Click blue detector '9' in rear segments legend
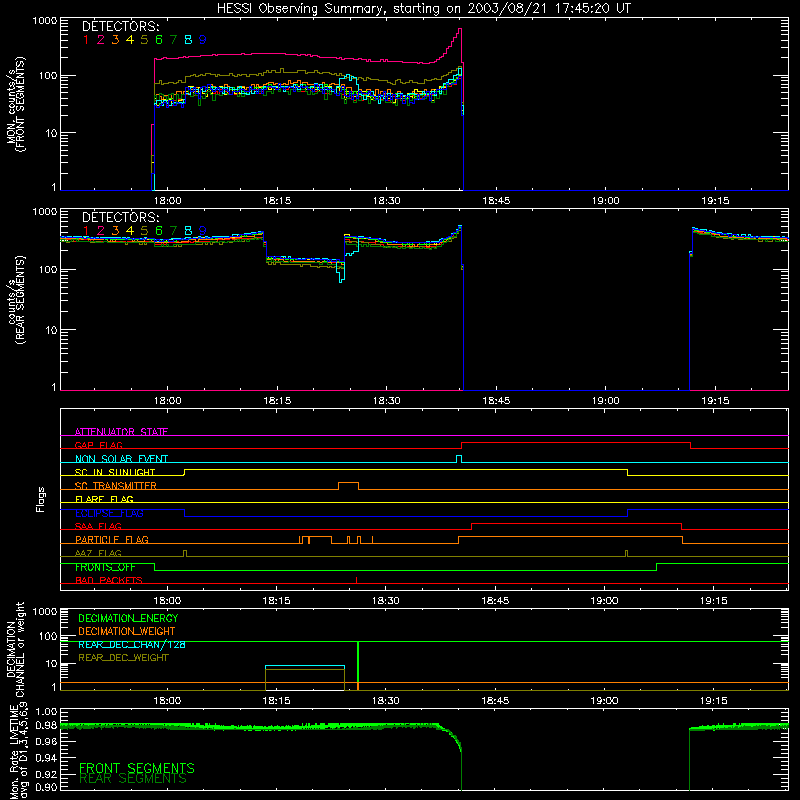This screenshot has height=800, width=800. (x=203, y=231)
